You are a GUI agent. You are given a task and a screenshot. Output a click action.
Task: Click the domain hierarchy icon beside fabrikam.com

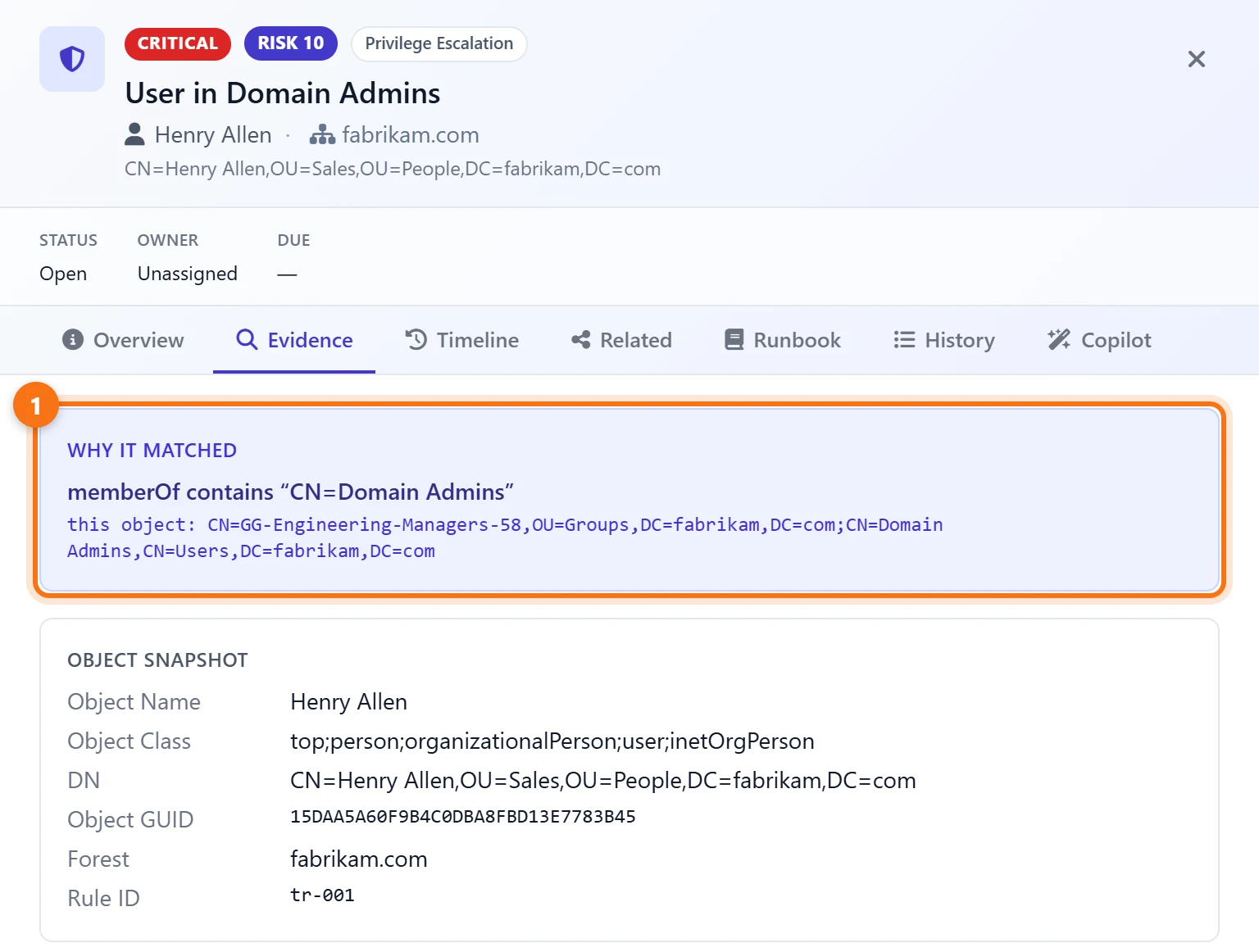pyautogui.click(x=322, y=134)
